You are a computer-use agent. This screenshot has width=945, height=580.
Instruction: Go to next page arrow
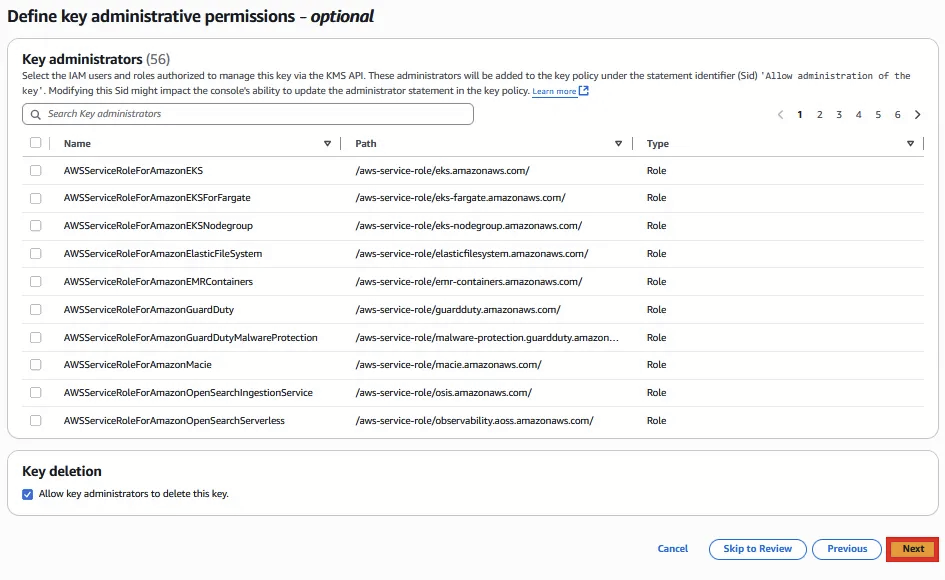click(917, 115)
